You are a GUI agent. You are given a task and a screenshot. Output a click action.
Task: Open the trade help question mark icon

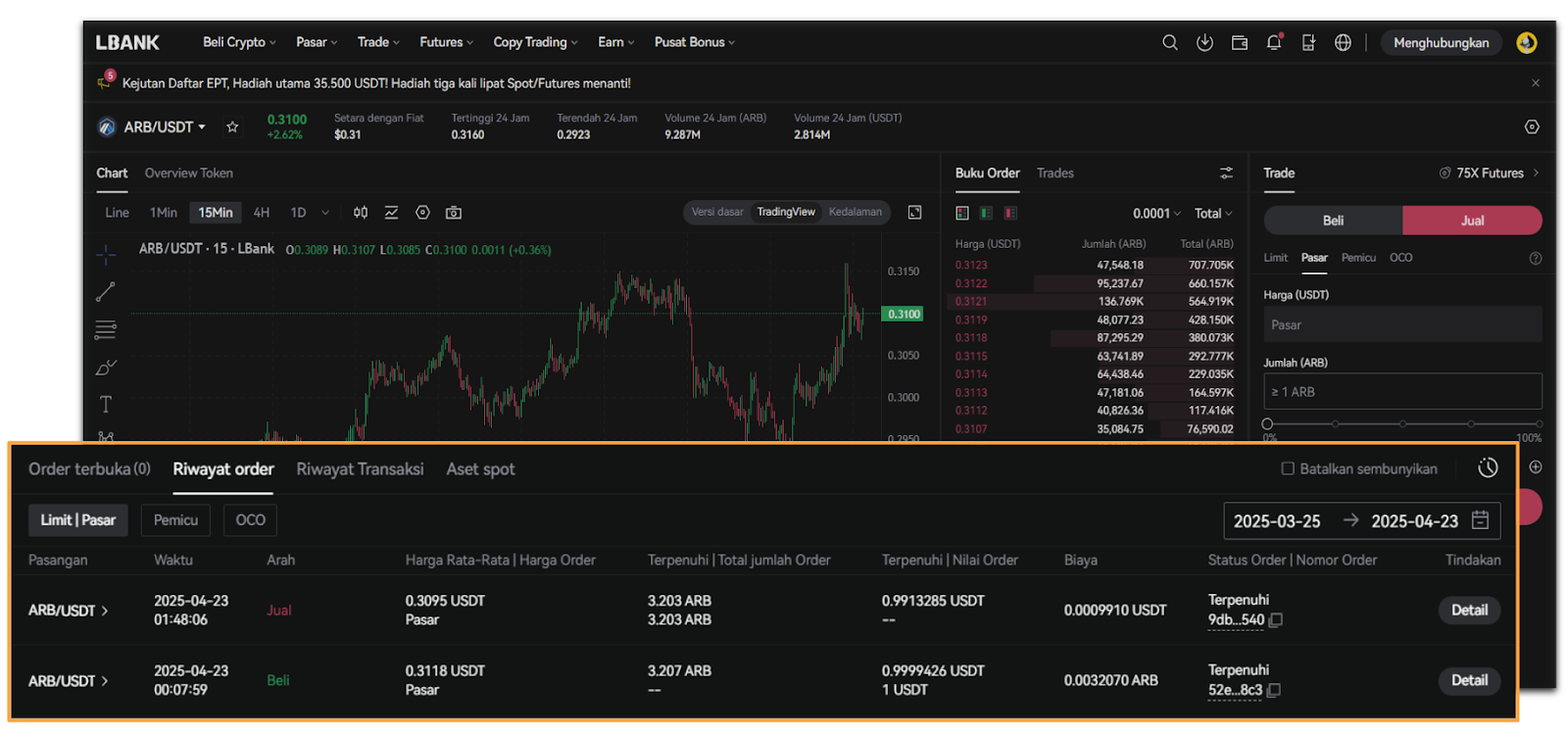[x=1536, y=259]
